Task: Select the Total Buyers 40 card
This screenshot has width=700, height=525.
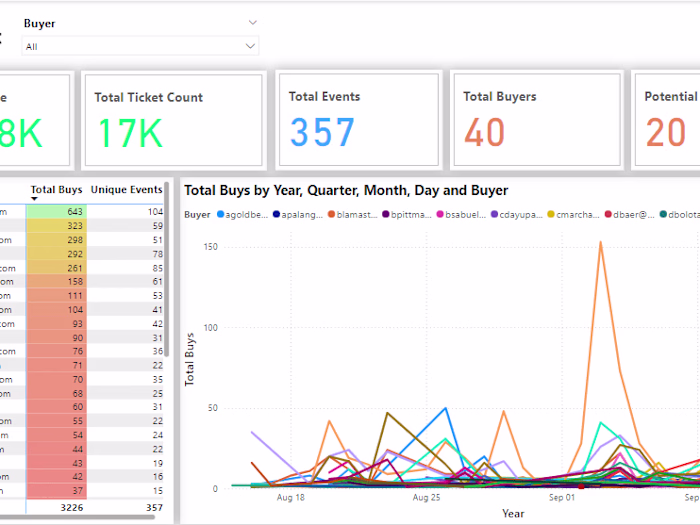Action: (537, 120)
